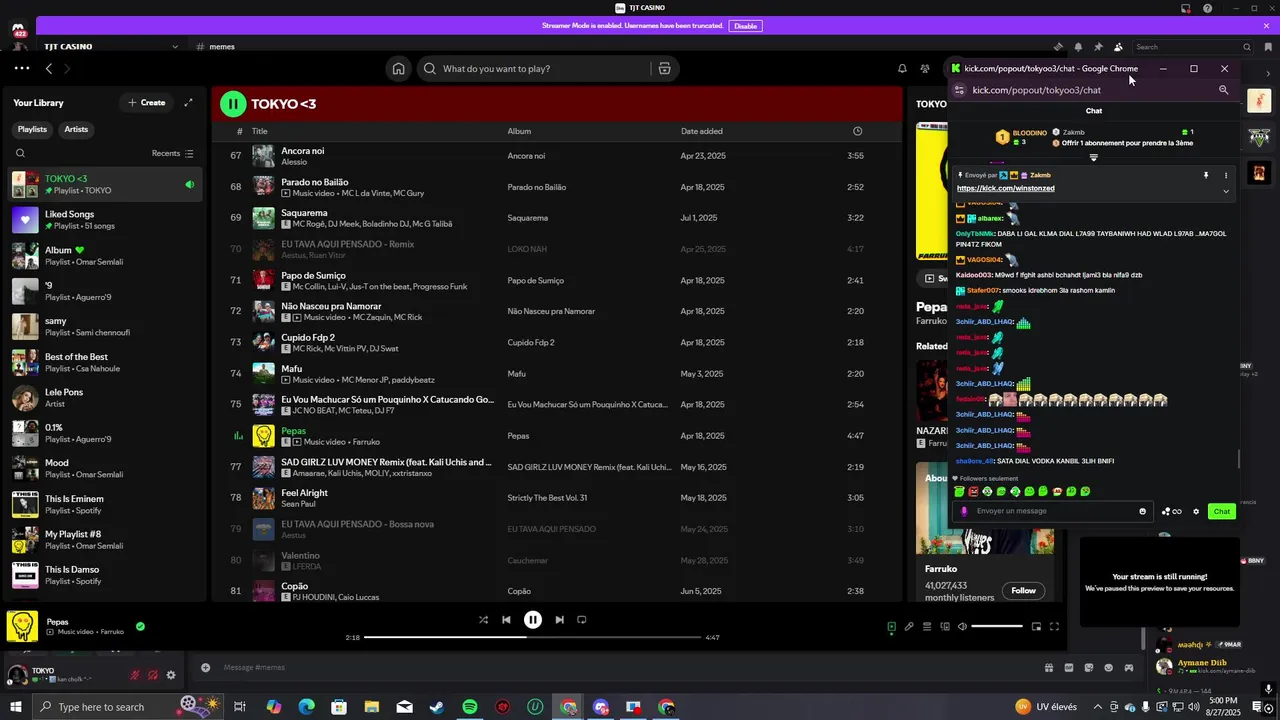Open Liked Songs playlist

[105, 219]
